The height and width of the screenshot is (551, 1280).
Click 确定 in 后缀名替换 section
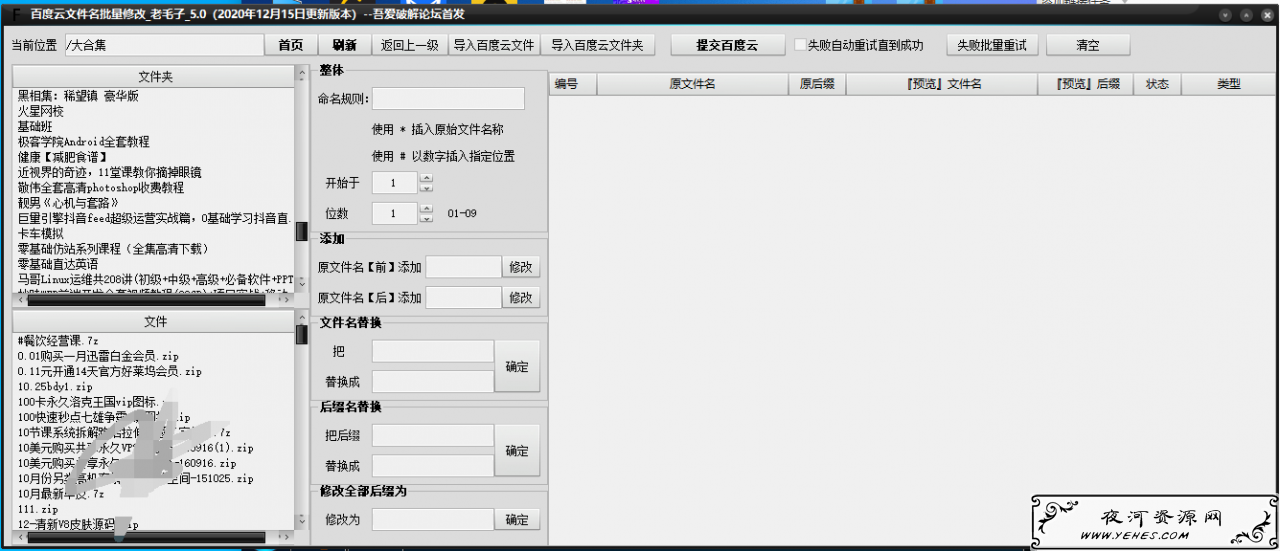click(517, 451)
